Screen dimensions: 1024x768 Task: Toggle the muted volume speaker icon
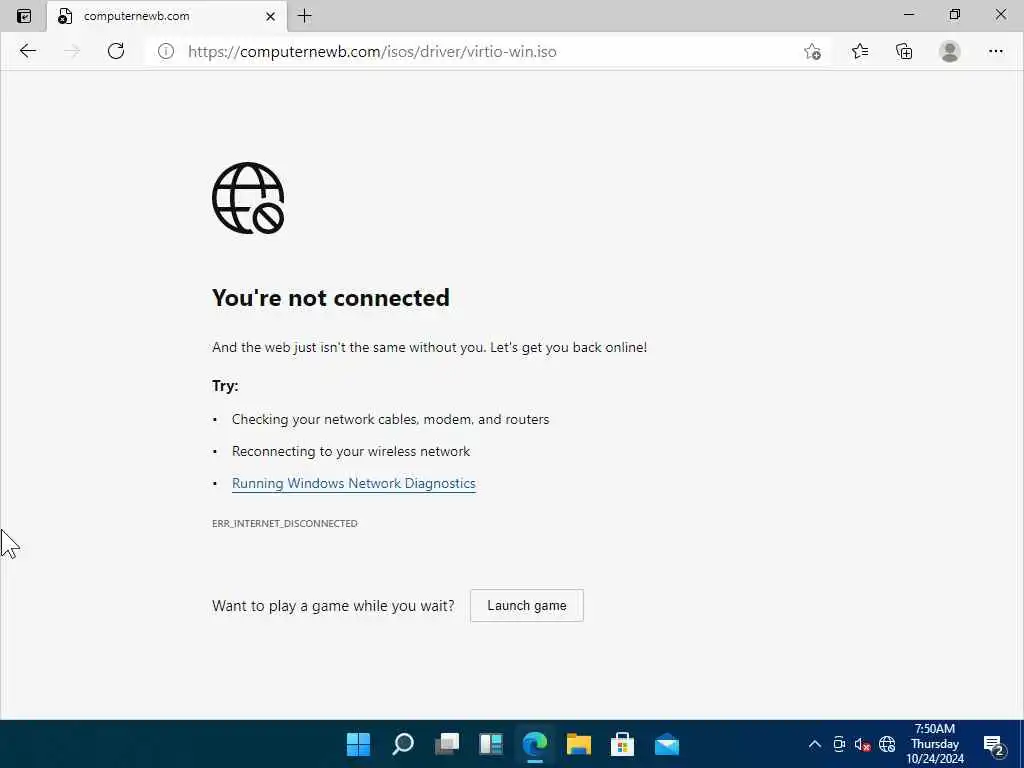coord(862,744)
